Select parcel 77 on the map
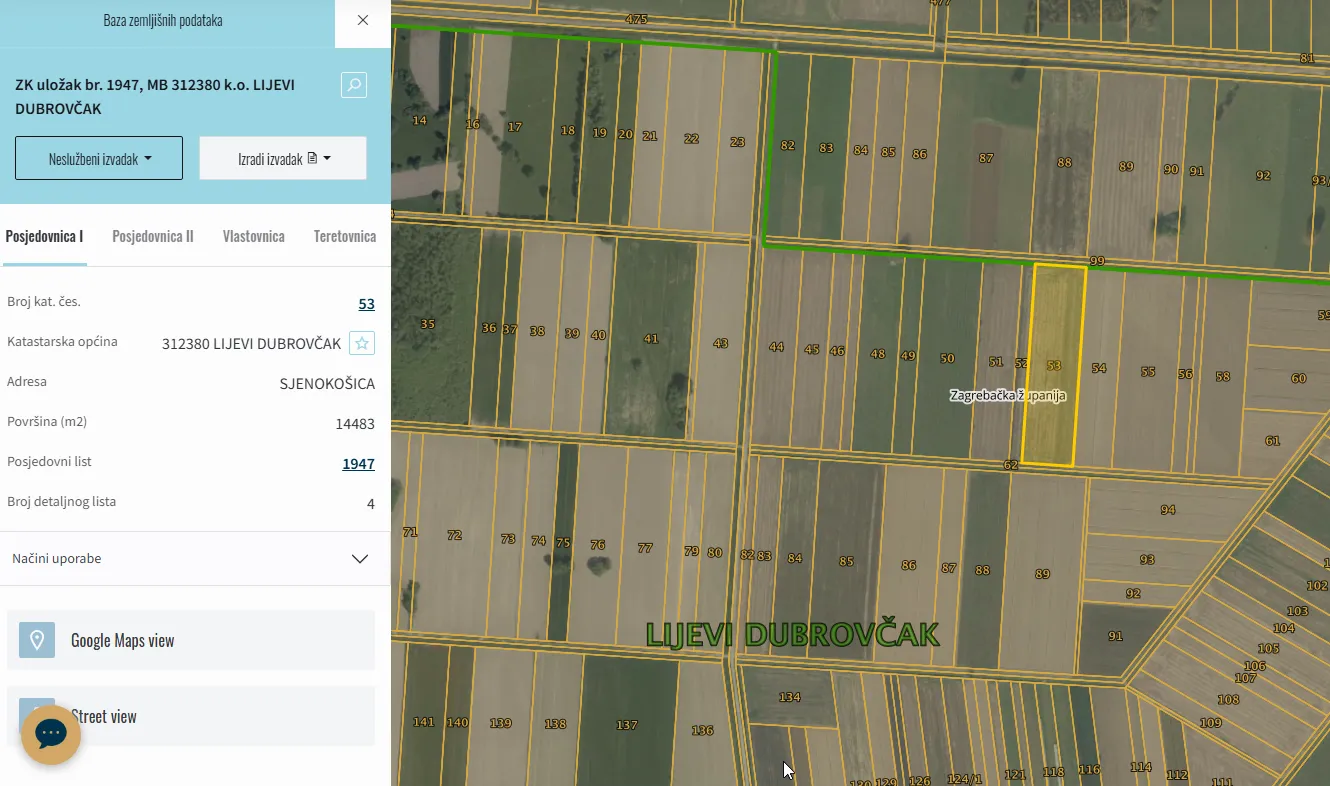 click(645, 548)
